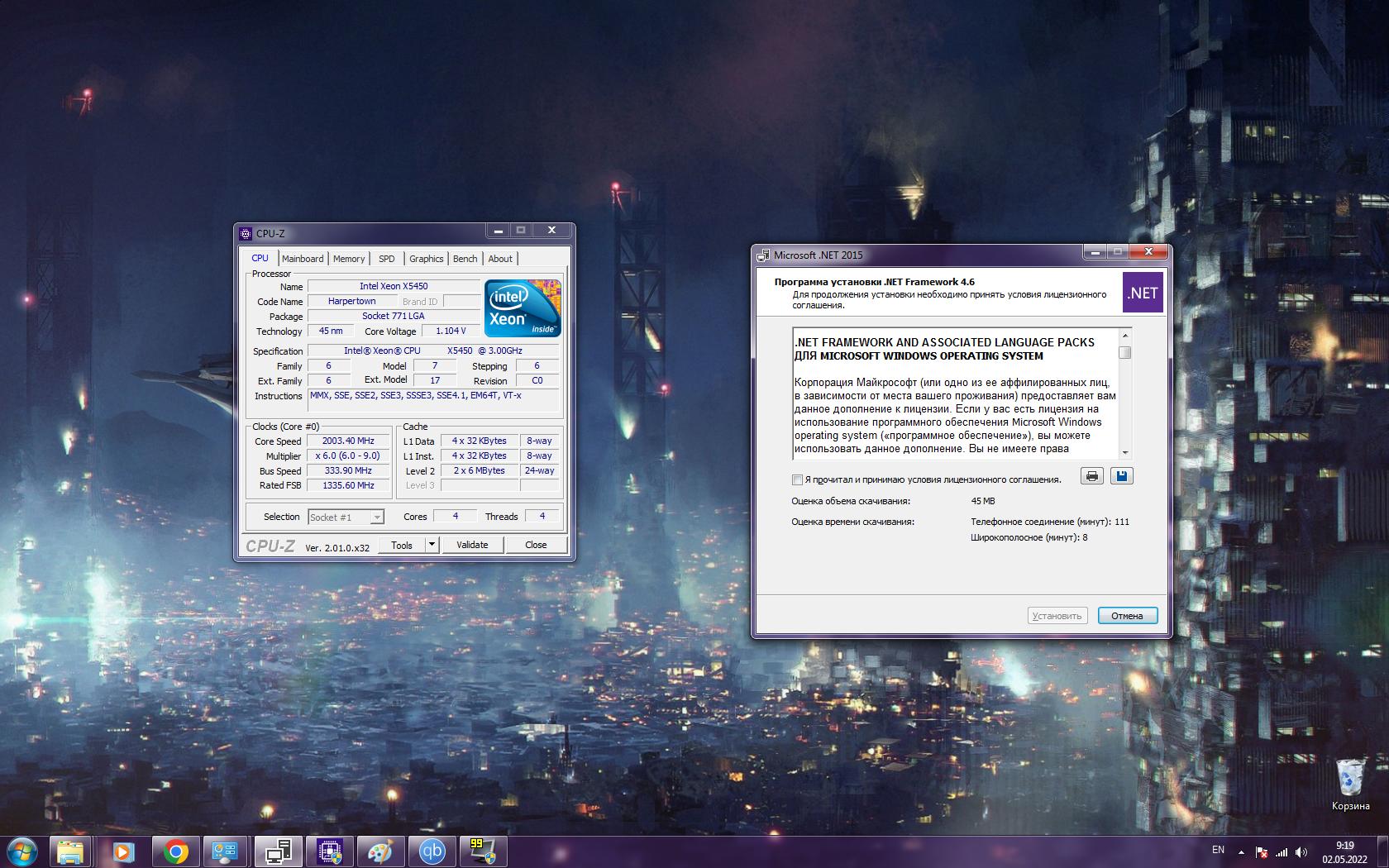1389x868 pixels.
Task: Click the CPU-Z version text 'Ver. 2.01.0.x32'
Action: click(337, 547)
